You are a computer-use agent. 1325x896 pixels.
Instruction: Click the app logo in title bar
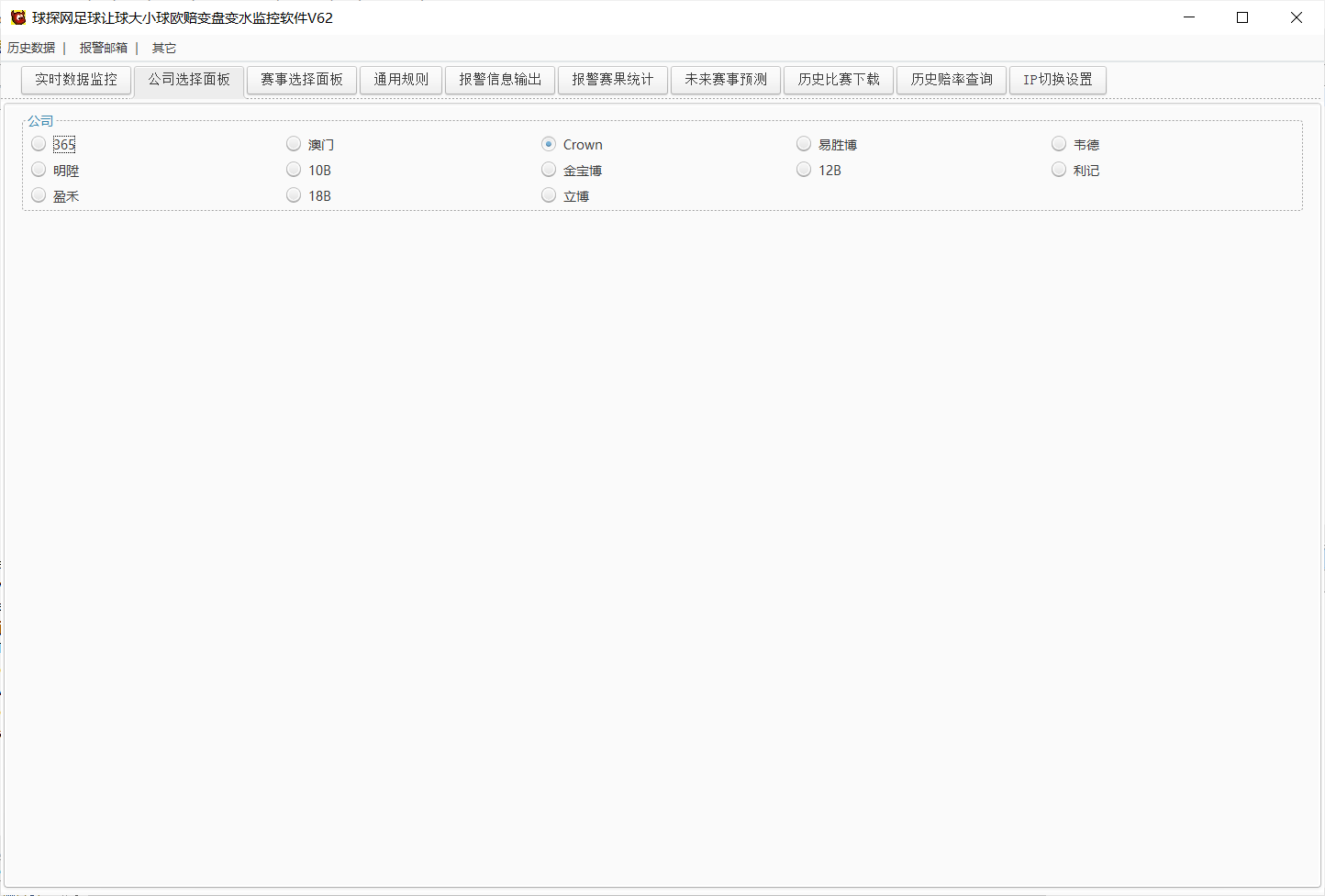coord(18,17)
